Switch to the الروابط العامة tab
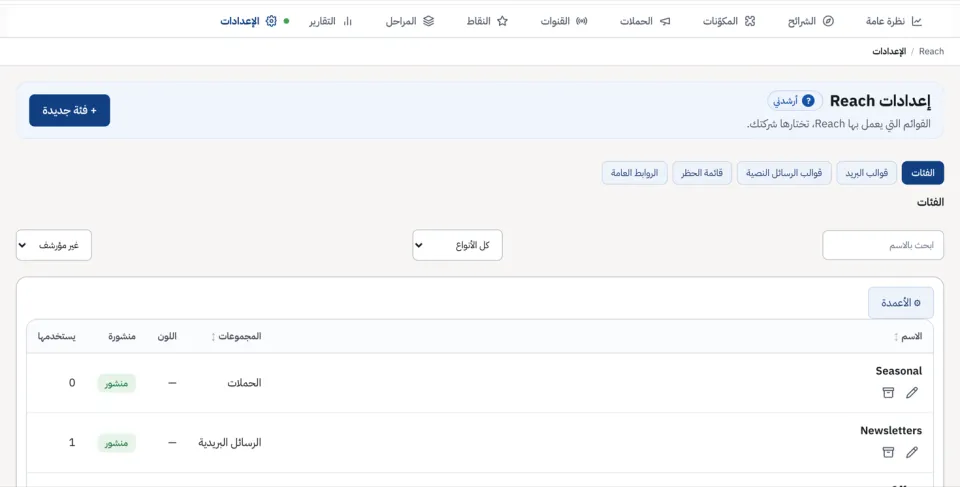The height and width of the screenshot is (487, 960). coord(634,173)
